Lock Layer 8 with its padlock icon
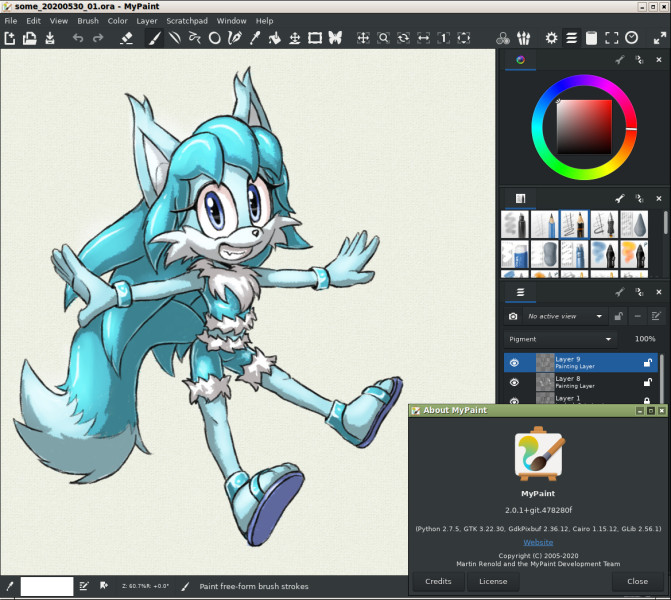 coord(647,382)
